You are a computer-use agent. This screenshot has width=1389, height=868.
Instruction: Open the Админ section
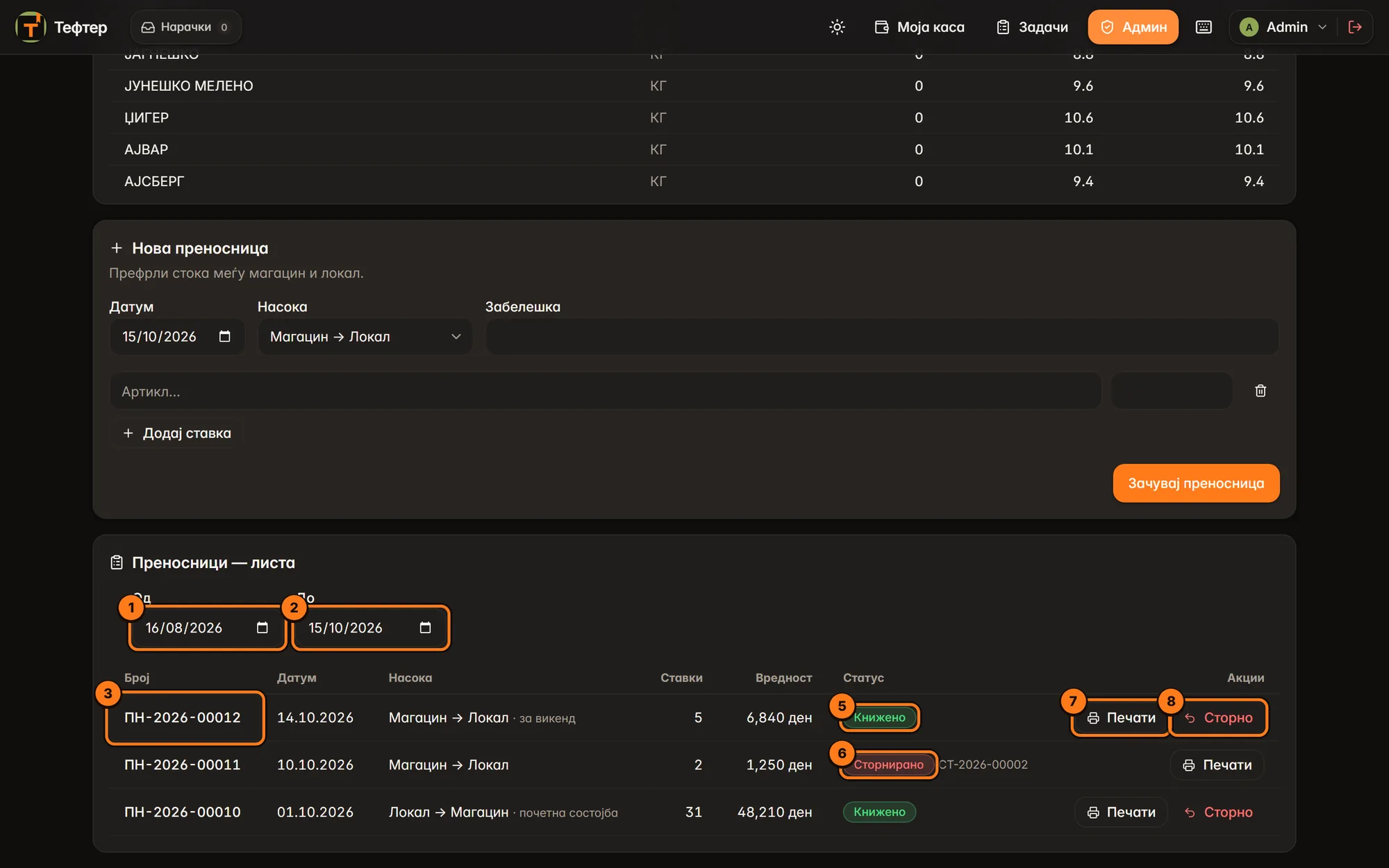[1133, 27]
